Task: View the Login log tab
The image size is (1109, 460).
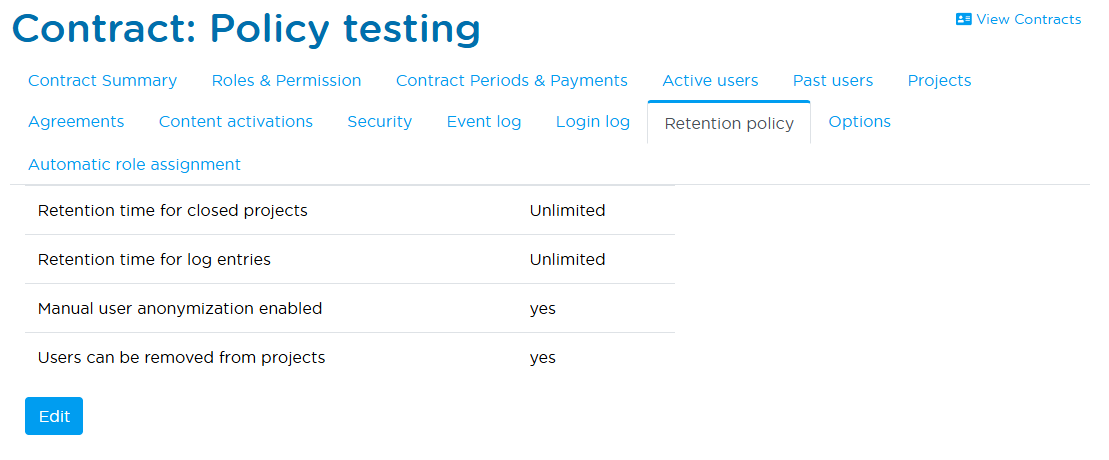Action: [592, 121]
